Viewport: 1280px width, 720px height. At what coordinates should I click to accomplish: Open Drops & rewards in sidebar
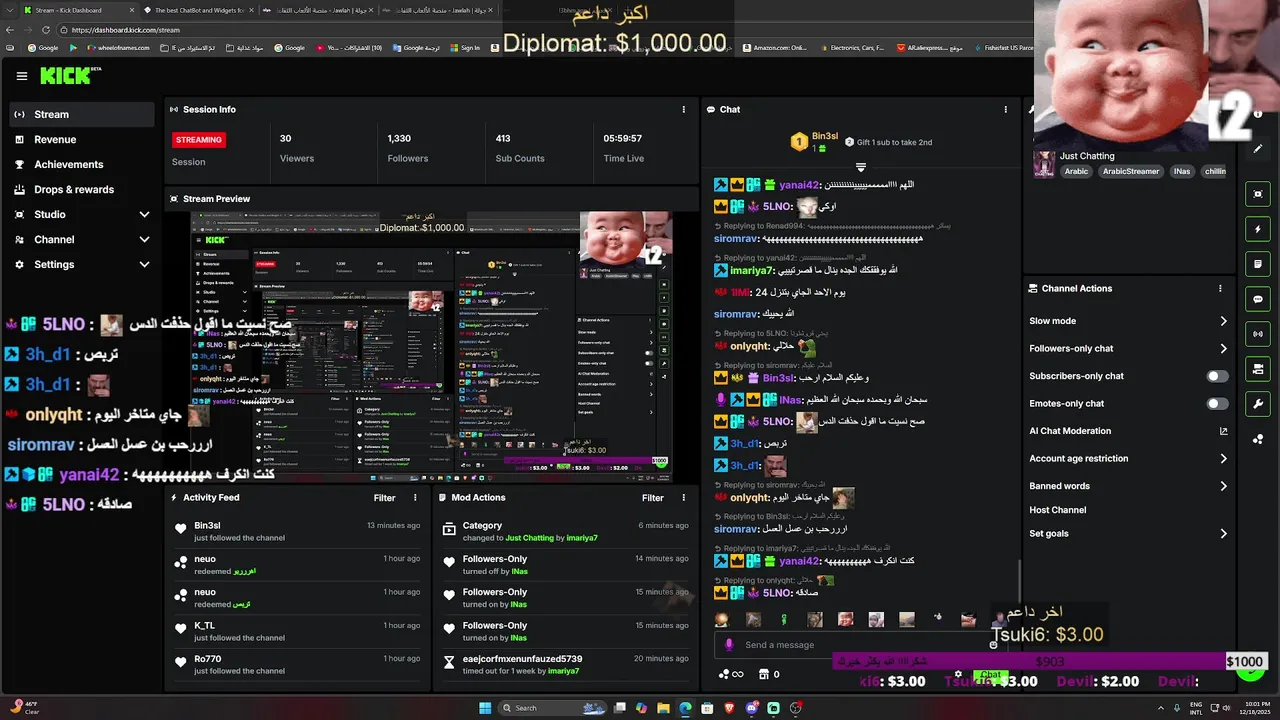(82, 189)
